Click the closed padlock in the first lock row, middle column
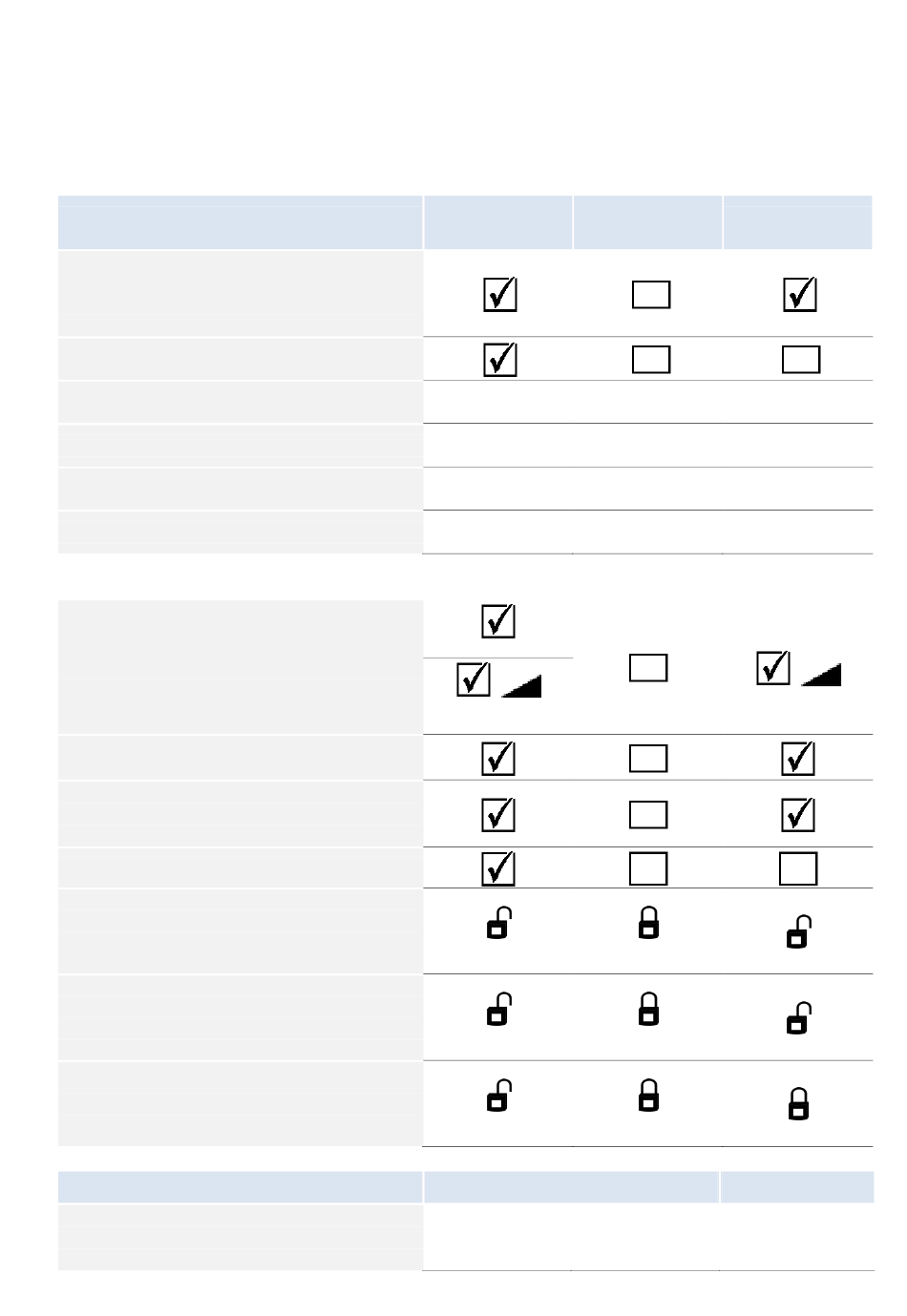The height and width of the screenshot is (1316, 907). pyautogui.click(x=648, y=923)
